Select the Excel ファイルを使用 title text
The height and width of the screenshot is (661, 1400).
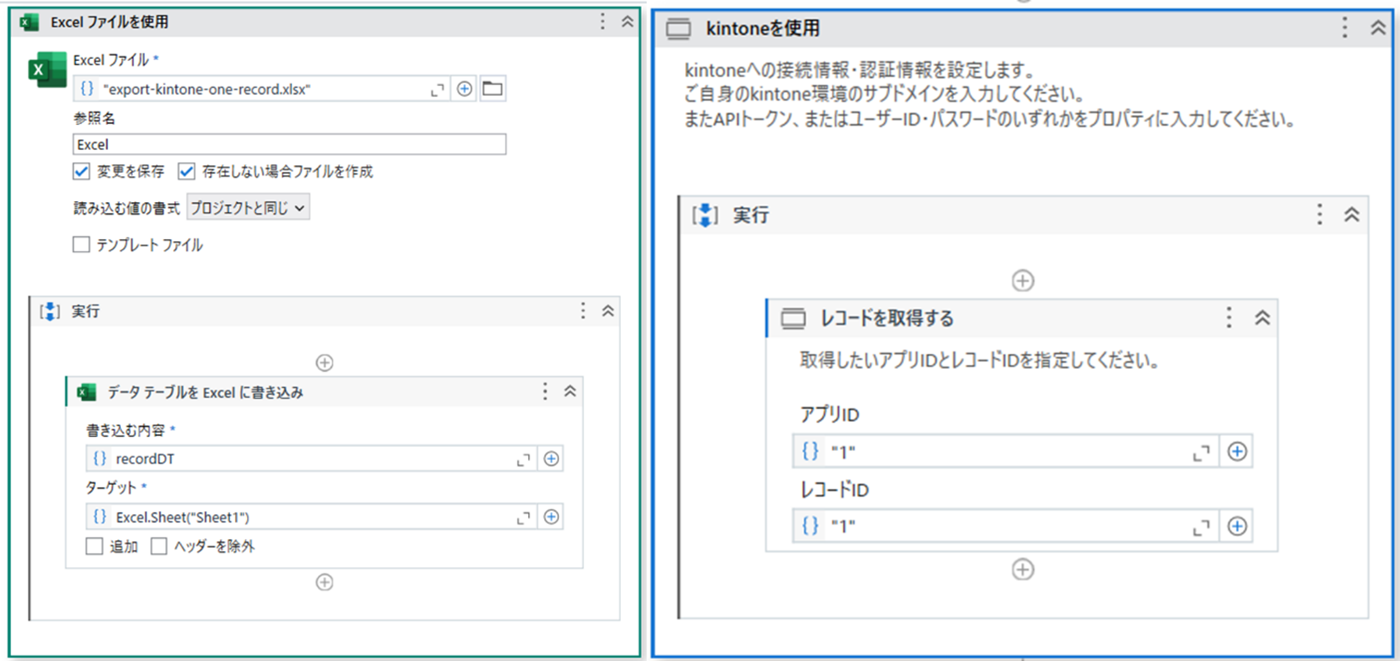(x=109, y=22)
